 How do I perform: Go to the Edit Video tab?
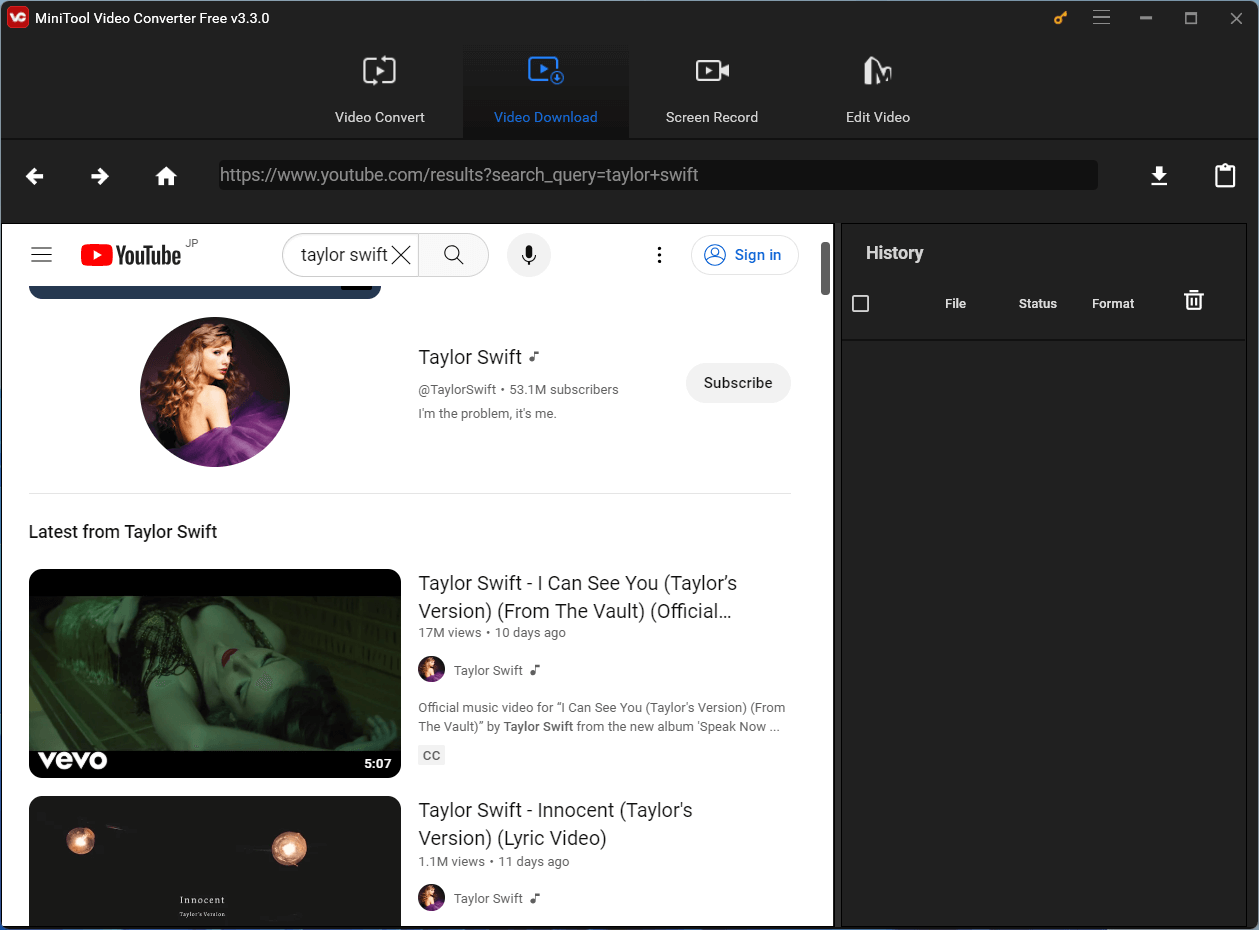click(878, 92)
